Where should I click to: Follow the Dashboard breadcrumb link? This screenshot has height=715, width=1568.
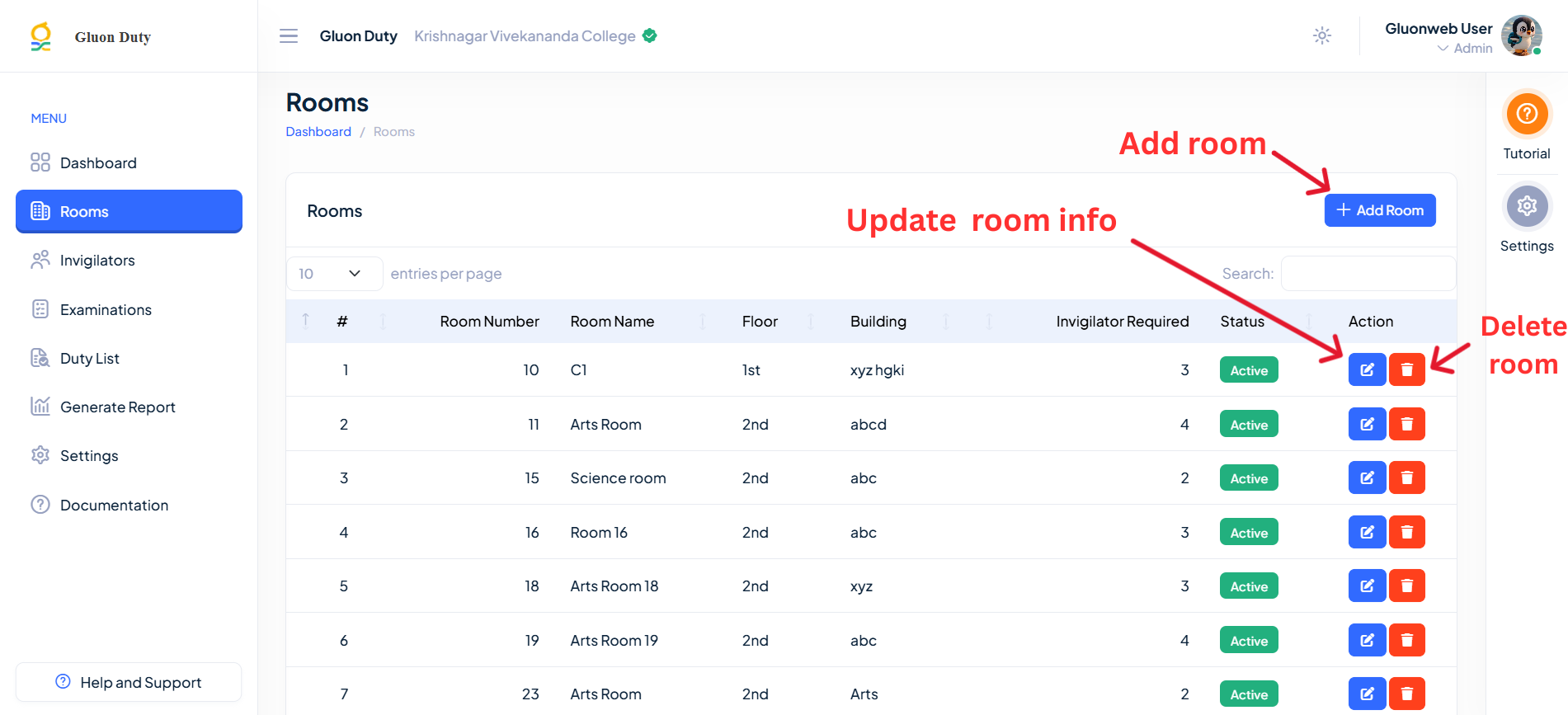point(318,132)
